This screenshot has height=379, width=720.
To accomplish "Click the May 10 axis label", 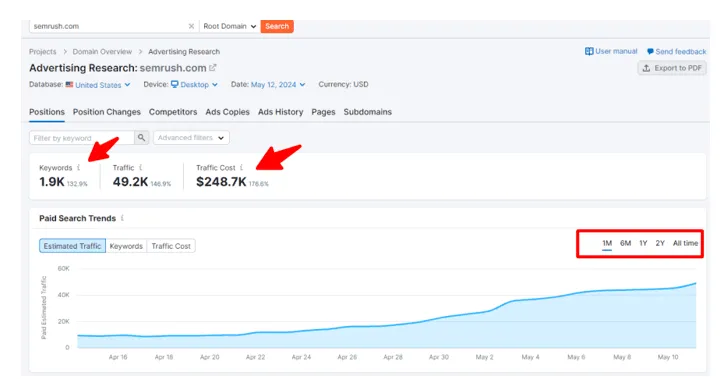I will coord(668,357).
